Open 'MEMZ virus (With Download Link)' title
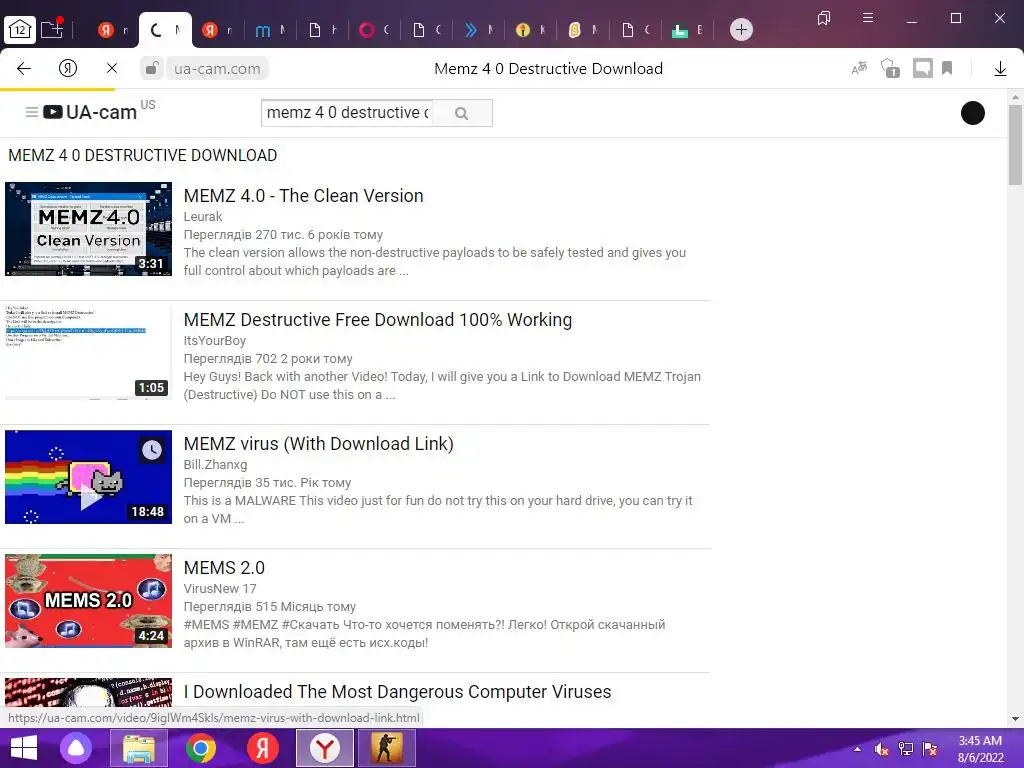The width and height of the screenshot is (1024, 768). (319, 444)
